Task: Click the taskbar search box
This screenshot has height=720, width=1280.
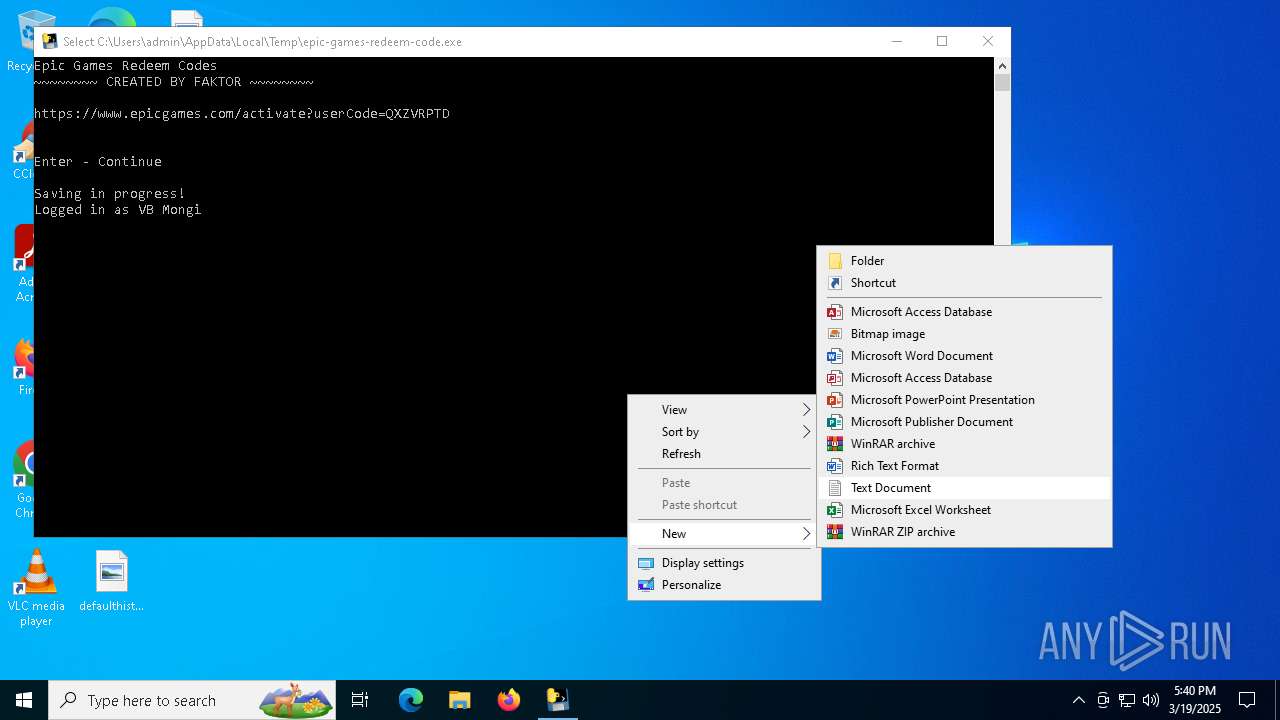Action: tap(193, 700)
